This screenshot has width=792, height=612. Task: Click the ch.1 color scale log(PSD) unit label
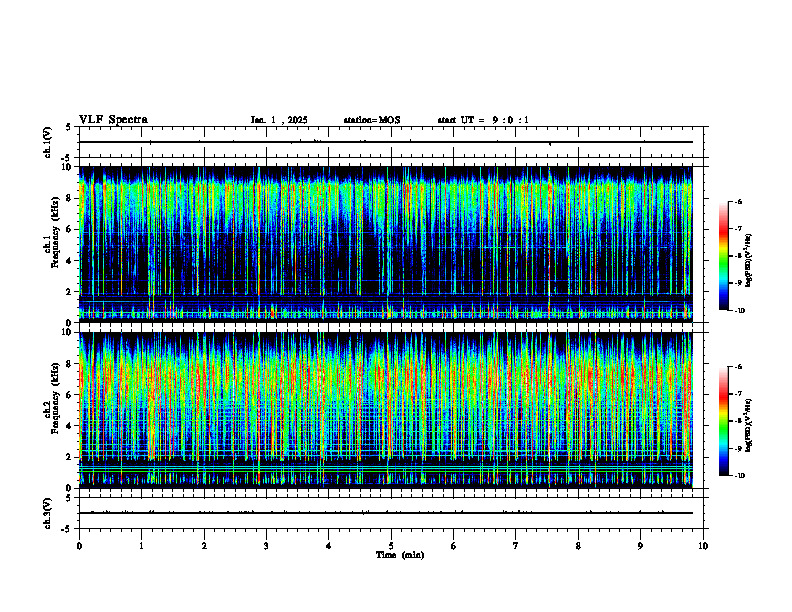coord(749,261)
